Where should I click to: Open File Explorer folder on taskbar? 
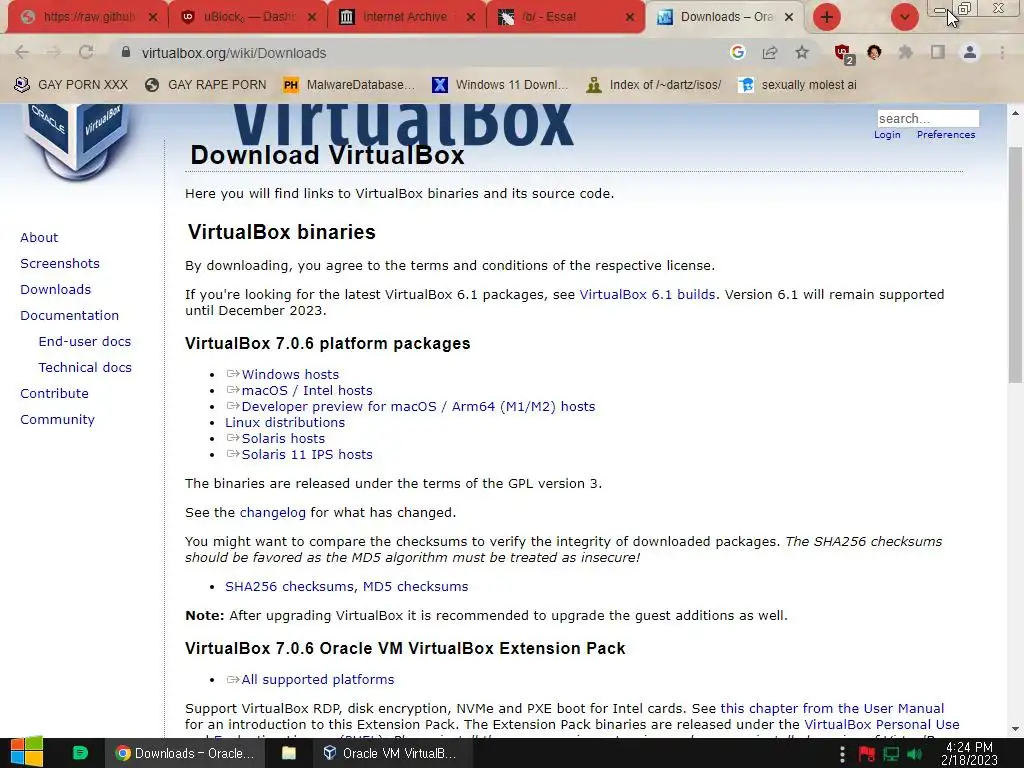[289, 753]
